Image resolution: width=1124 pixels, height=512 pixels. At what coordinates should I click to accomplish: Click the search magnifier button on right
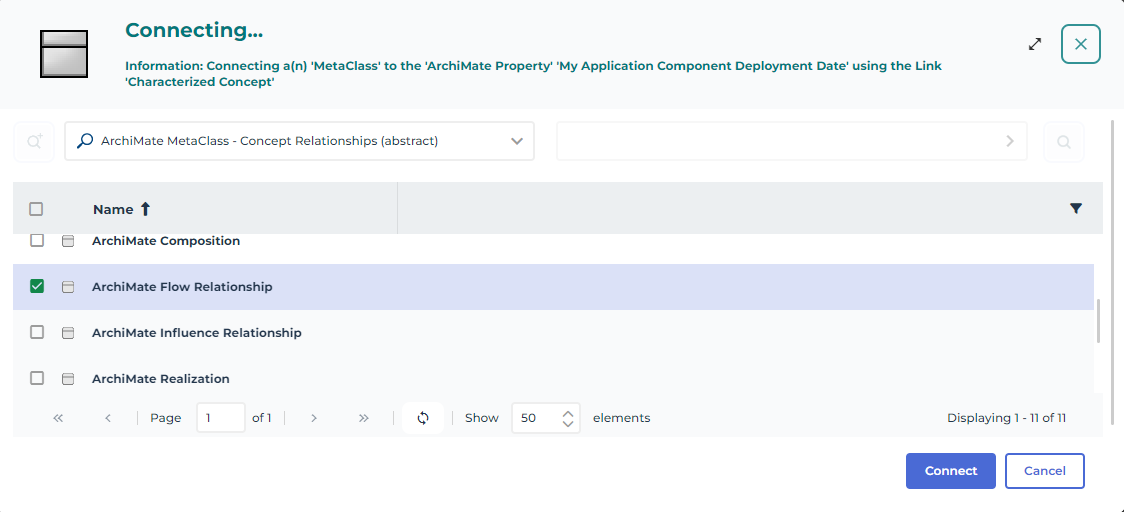point(1064,142)
